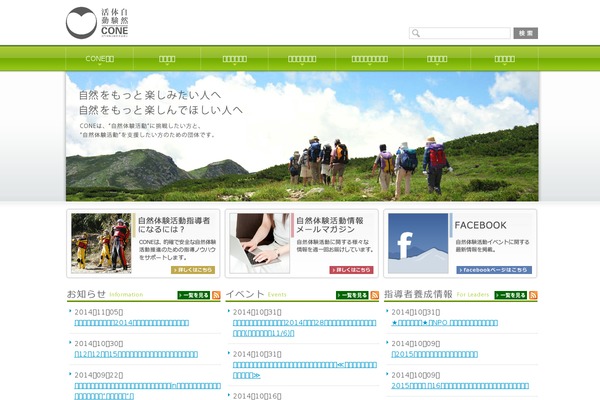Click yellow 詳しくはこちら button in instructor card
Image resolution: width=600 pixels, height=400 pixels.
193,270
